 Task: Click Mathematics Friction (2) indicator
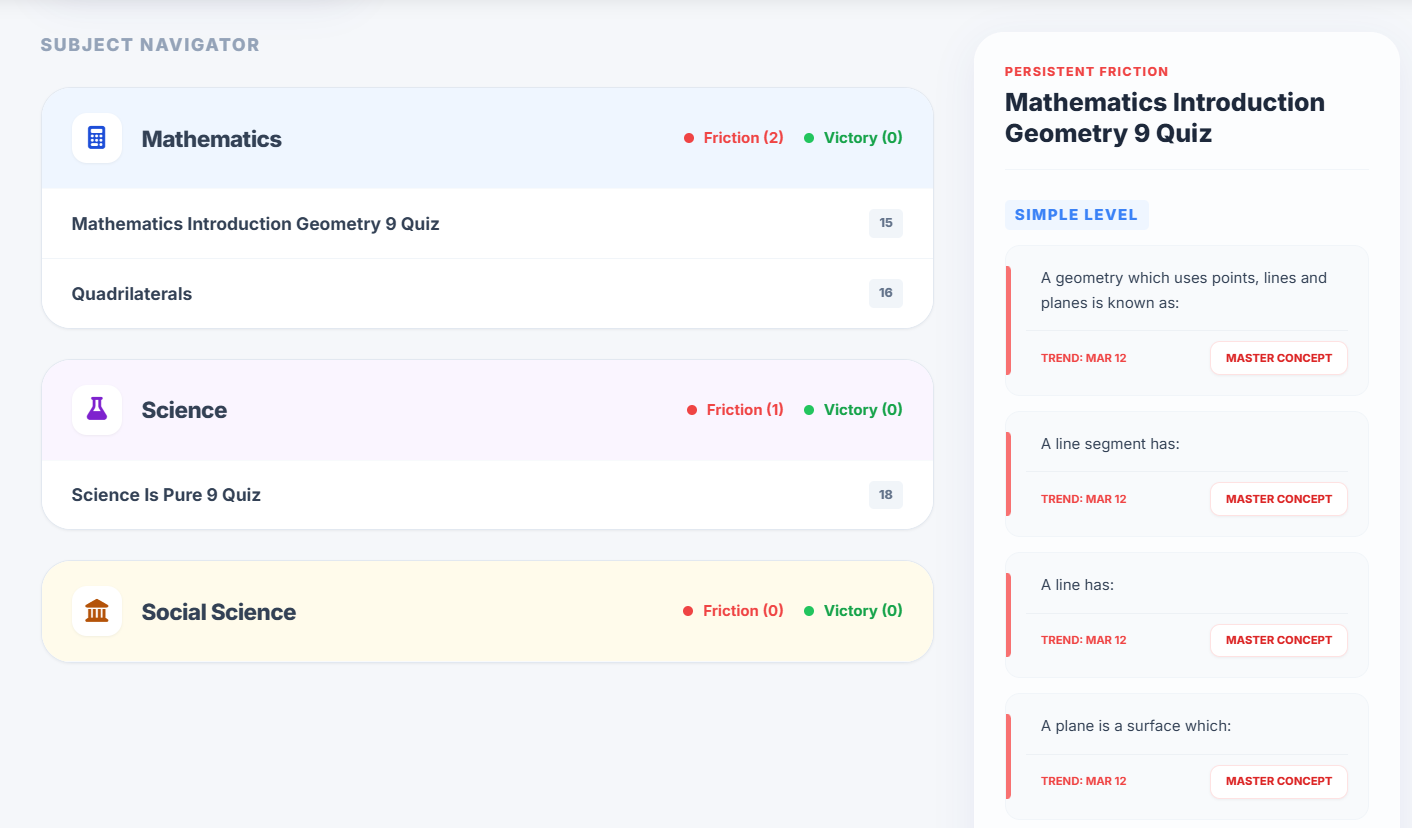pos(734,138)
